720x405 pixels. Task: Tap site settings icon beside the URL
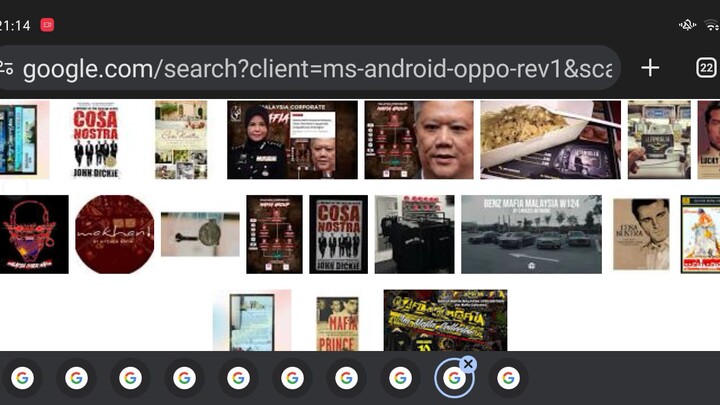(x=7, y=68)
